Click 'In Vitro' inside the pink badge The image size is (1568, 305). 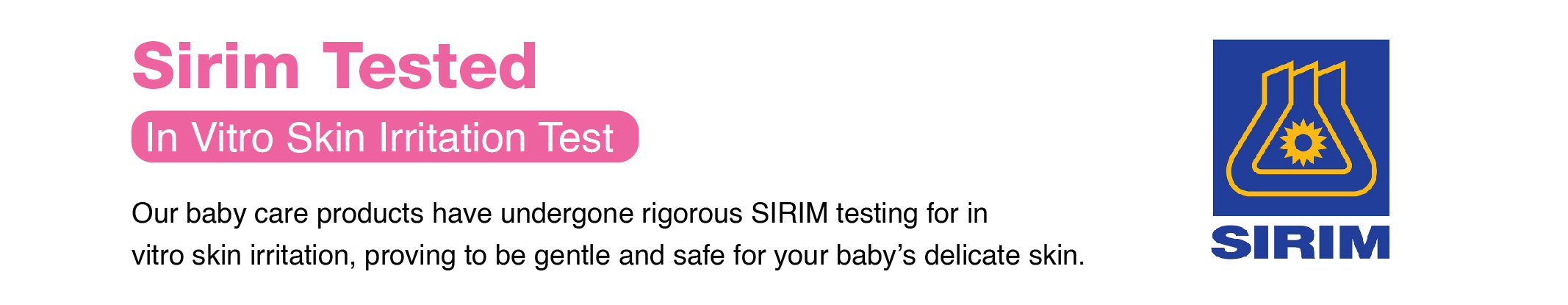(x=209, y=137)
